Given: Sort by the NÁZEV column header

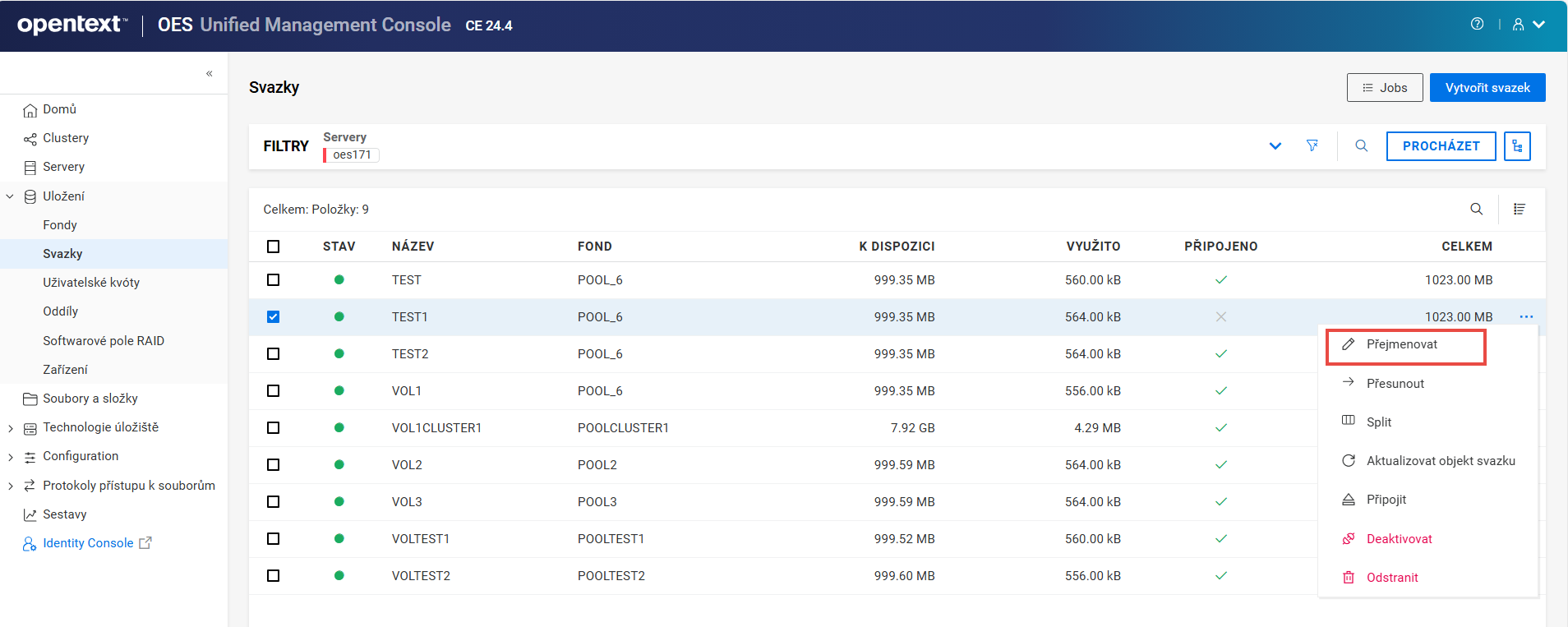Looking at the screenshot, I should 413,247.
